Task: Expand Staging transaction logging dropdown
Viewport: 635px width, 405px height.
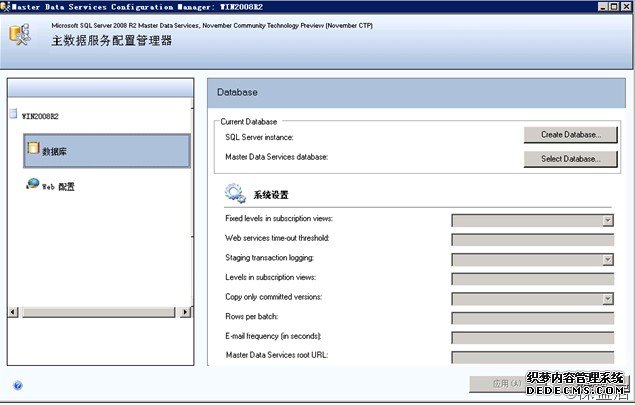Action: click(x=607, y=259)
